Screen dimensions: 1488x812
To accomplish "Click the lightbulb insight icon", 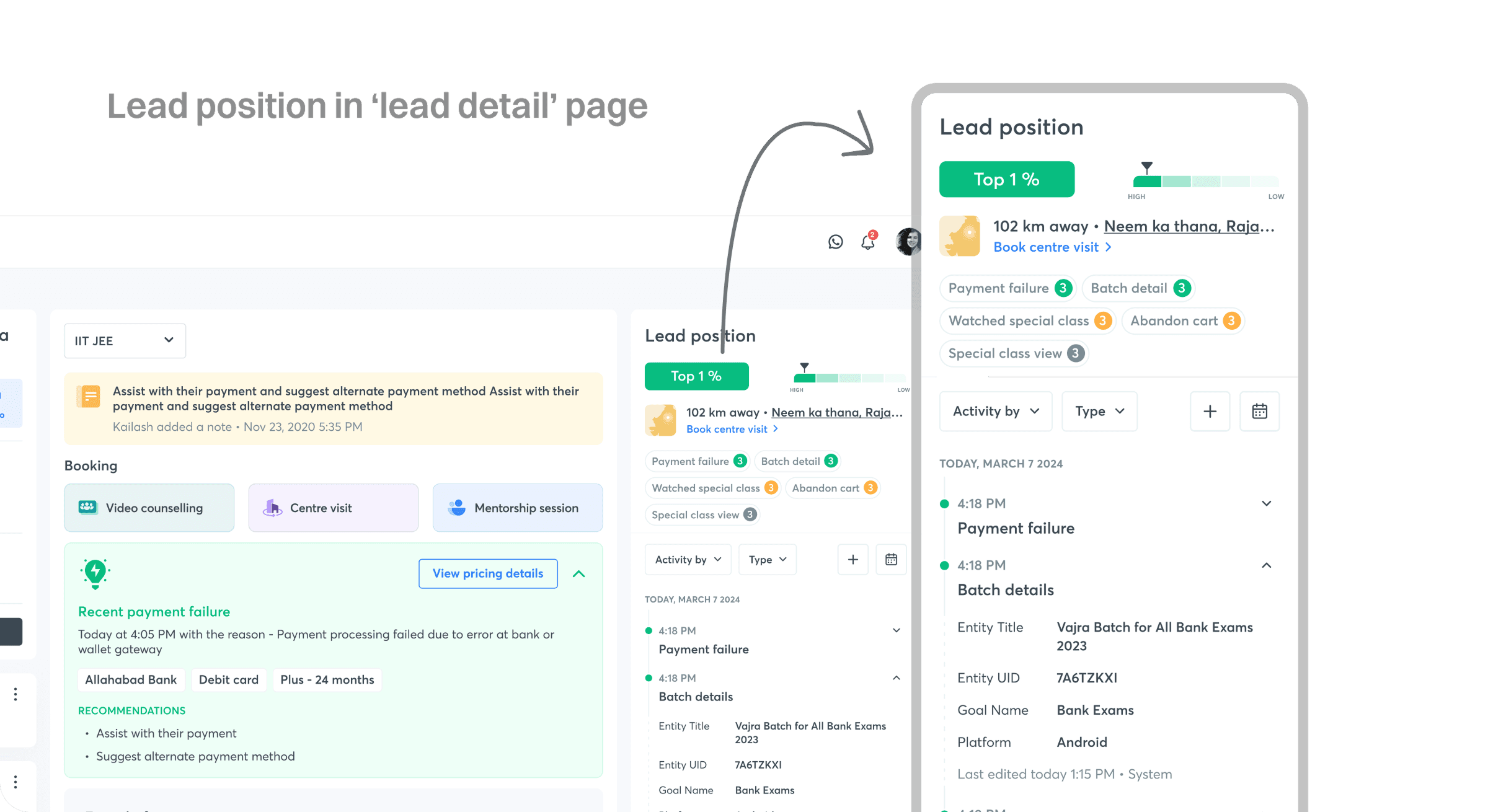I will pos(95,573).
